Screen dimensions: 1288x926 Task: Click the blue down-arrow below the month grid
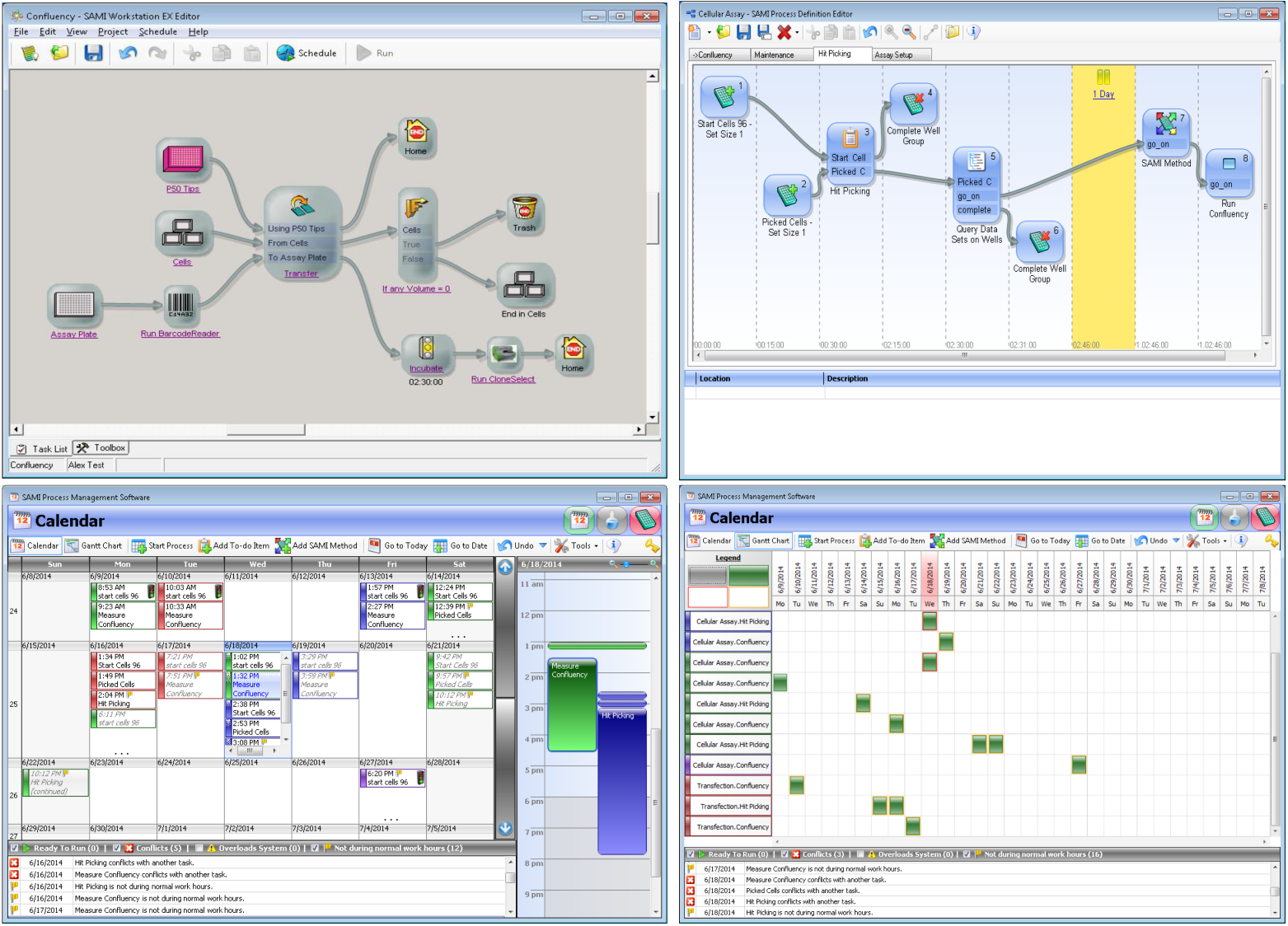point(505,828)
